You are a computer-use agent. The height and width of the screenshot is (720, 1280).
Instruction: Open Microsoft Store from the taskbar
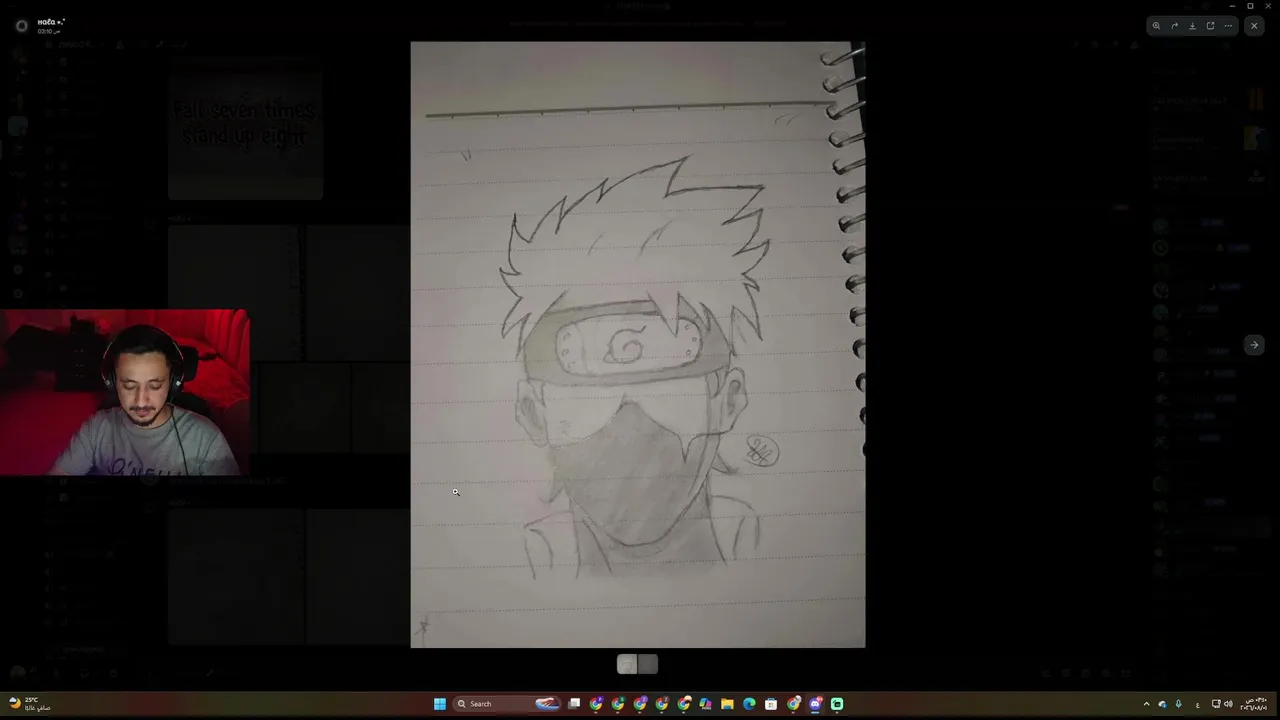[771, 704]
